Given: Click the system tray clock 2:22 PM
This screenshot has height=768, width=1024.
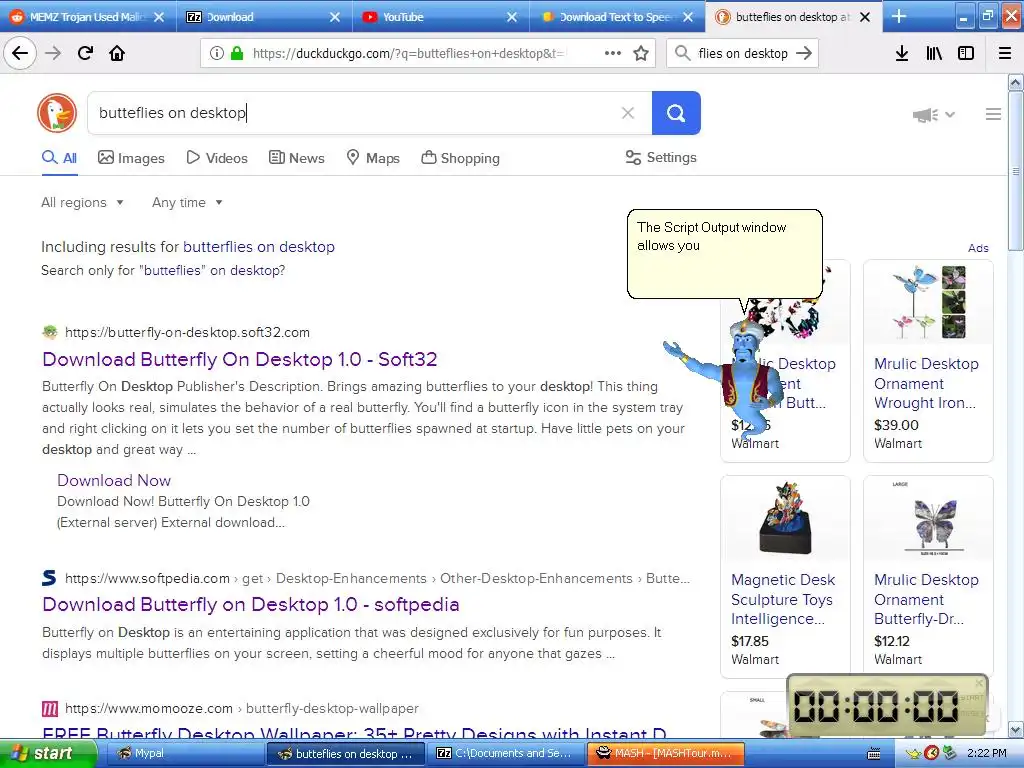Looking at the screenshot, I should pos(987,754).
